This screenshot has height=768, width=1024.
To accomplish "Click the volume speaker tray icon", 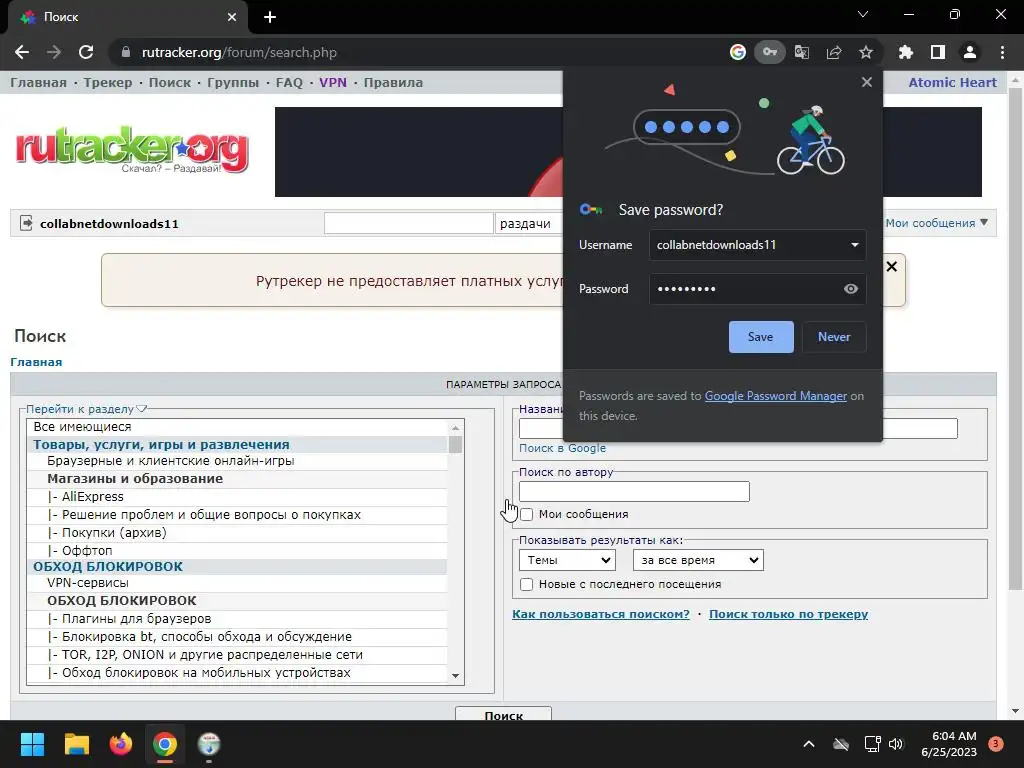I will pos(896,744).
